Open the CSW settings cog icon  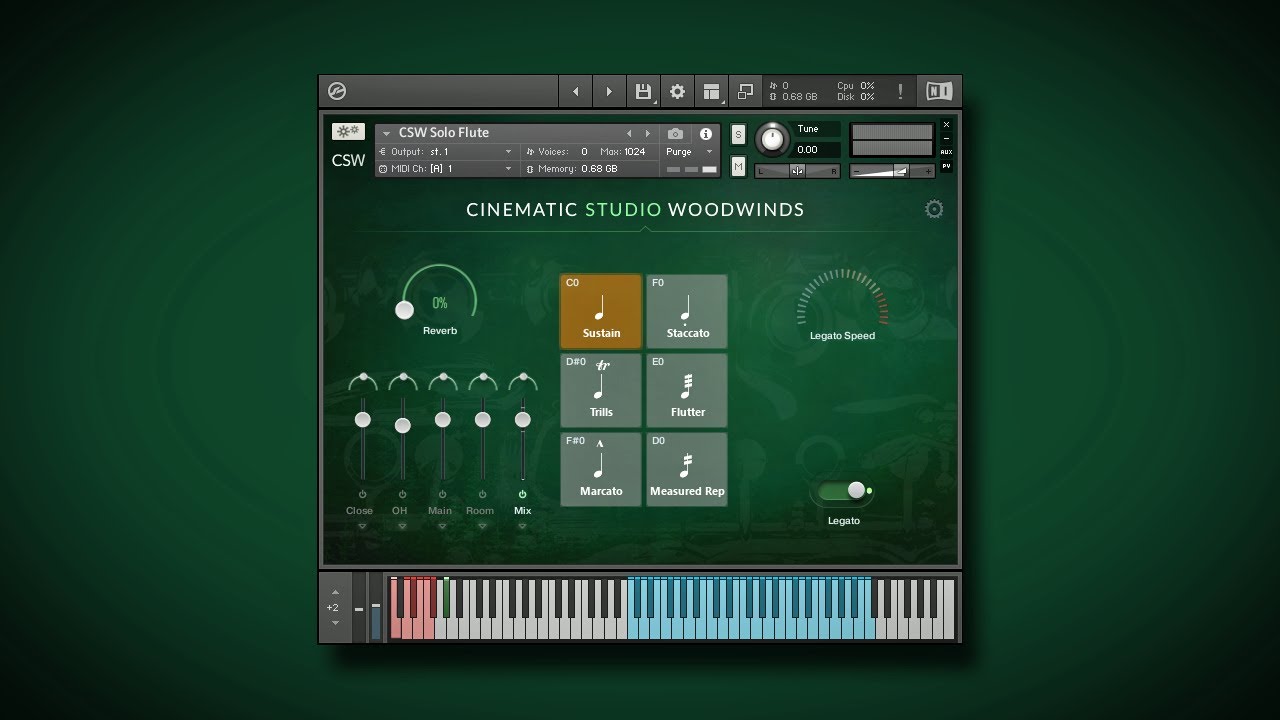point(934,209)
